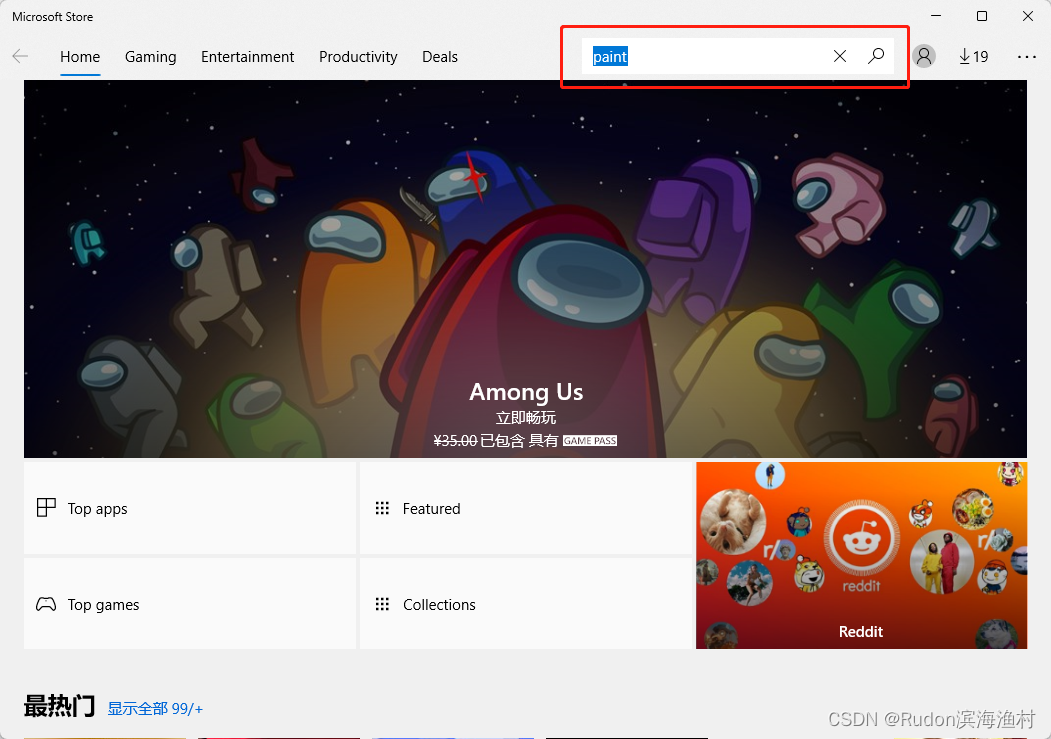Open the Top apps tile
The height and width of the screenshot is (739, 1051).
[190, 508]
